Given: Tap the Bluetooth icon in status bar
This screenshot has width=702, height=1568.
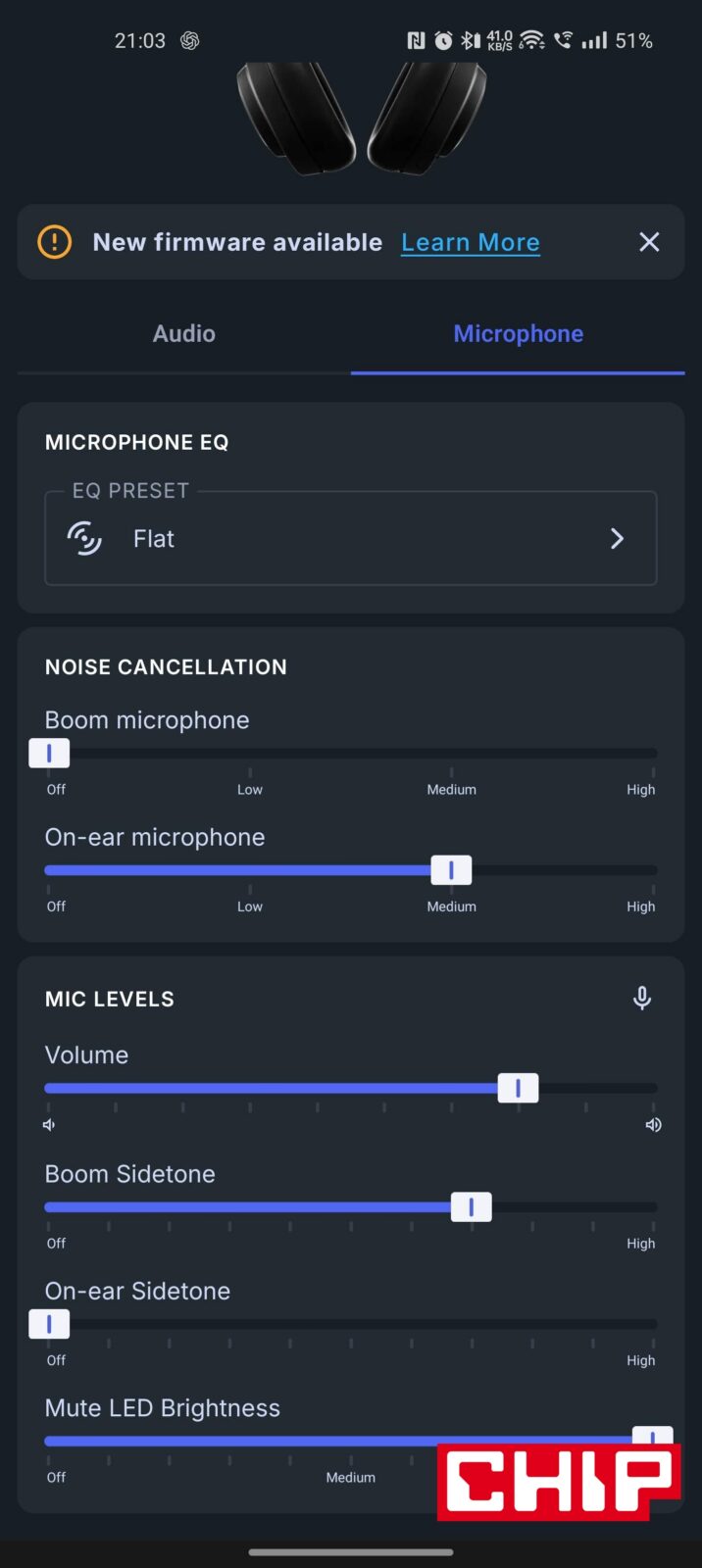Looking at the screenshot, I should [x=471, y=40].
